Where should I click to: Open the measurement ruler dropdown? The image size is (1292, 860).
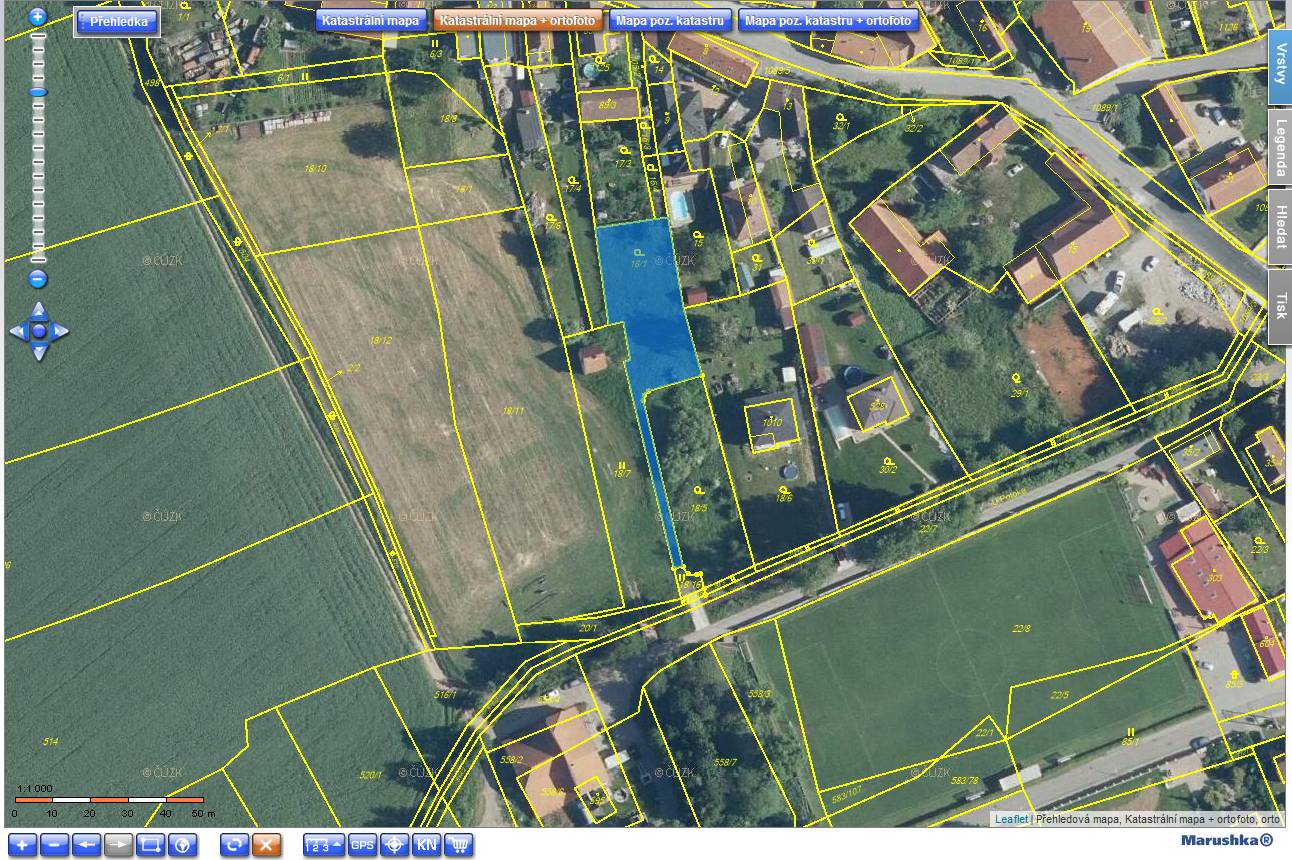click(323, 845)
